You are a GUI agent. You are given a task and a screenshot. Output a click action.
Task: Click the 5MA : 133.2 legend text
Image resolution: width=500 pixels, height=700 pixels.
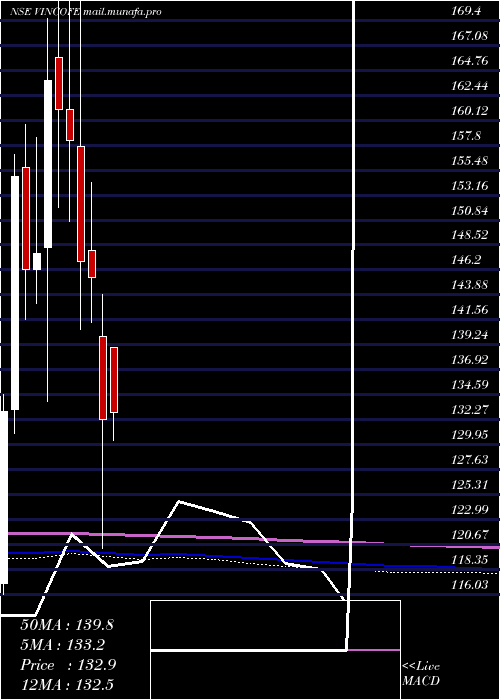coord(62,645)
